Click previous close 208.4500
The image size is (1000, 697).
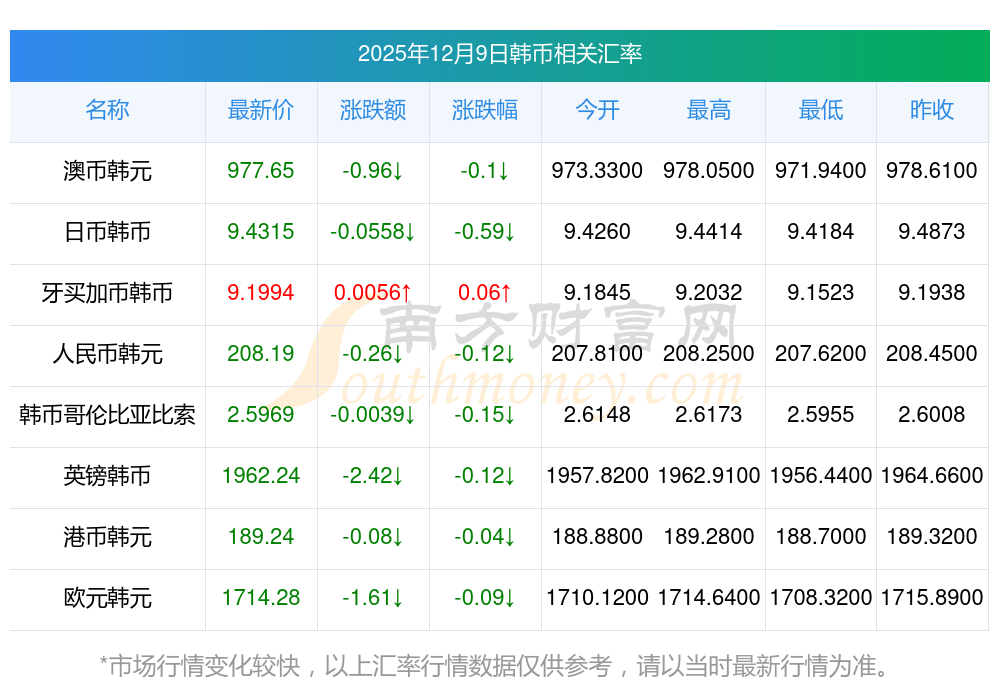click(x=932, y=353)
